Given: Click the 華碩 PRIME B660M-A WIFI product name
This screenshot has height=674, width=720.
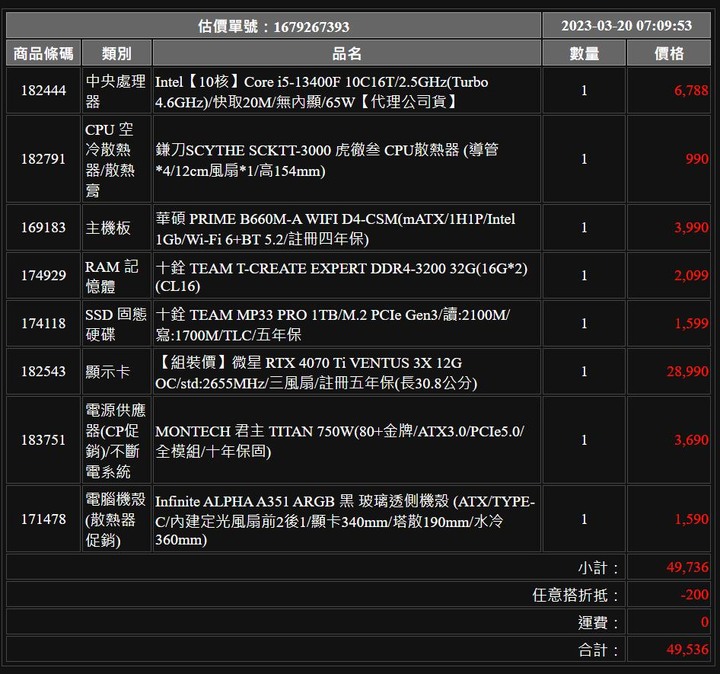Looking at the screenshot, I should [335, 229].
